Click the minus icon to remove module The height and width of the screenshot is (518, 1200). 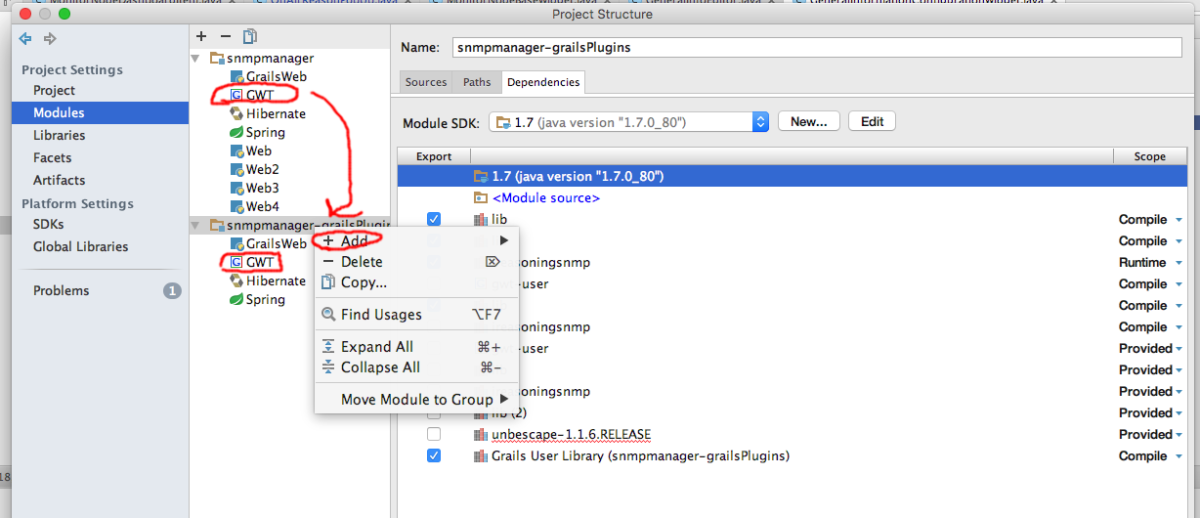[x=226, y=36]
